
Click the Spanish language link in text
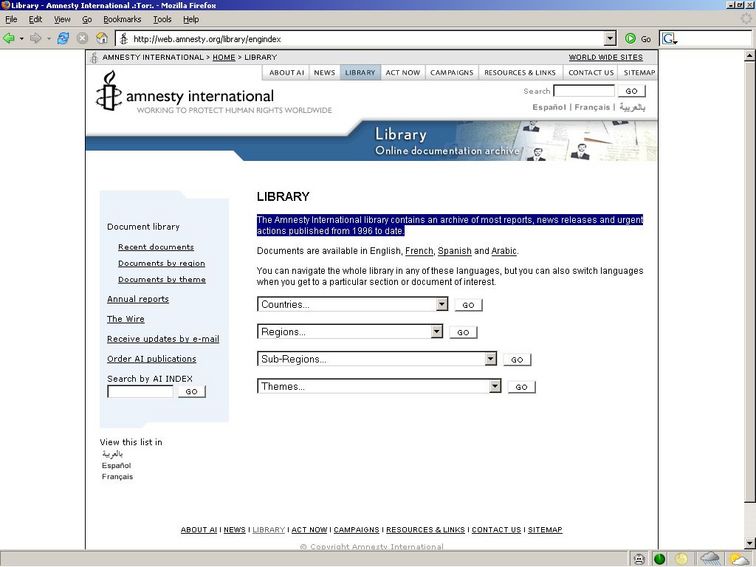pos(455,251)
